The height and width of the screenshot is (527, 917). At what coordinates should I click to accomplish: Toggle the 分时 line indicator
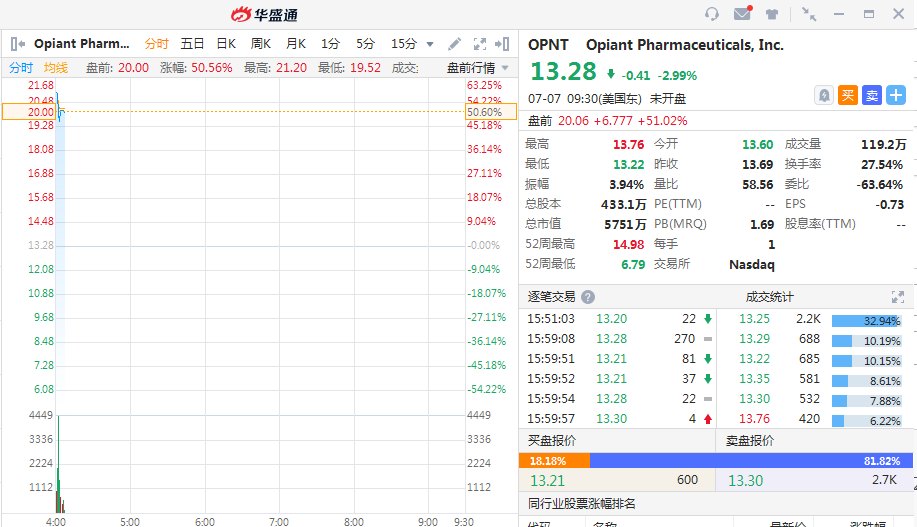click(x=21, y=68)
